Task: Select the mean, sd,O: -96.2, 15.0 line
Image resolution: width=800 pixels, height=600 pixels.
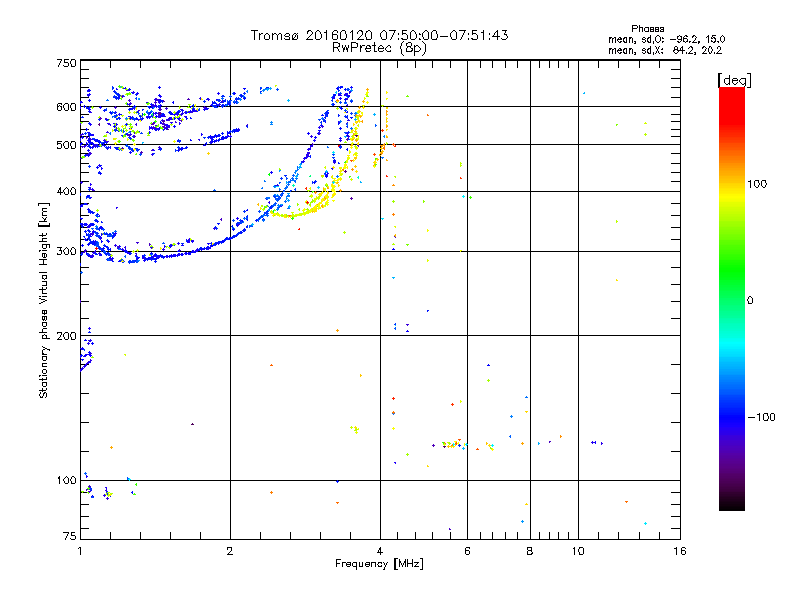Action: (x=666, y=39)
